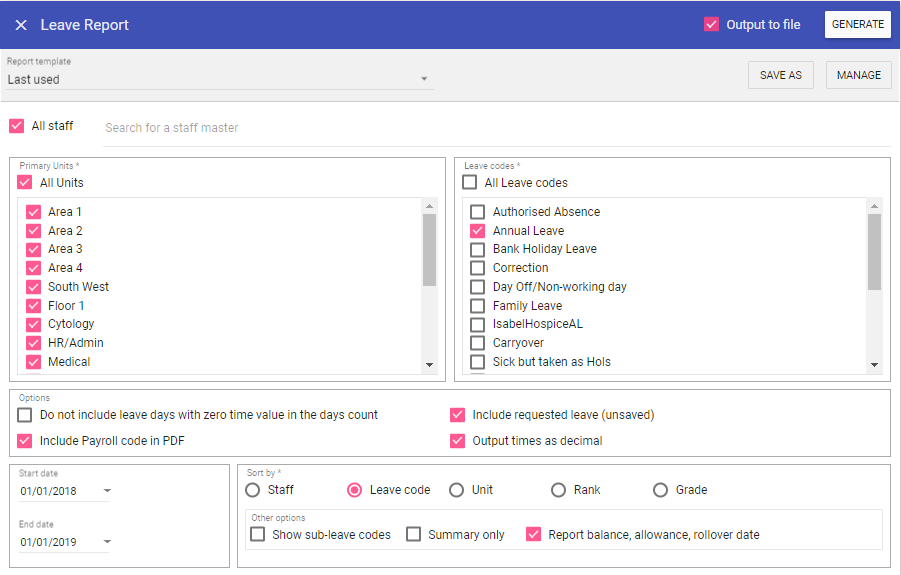Open the End date dropdown
Viewport: 901px width, 575px height.
107,542
